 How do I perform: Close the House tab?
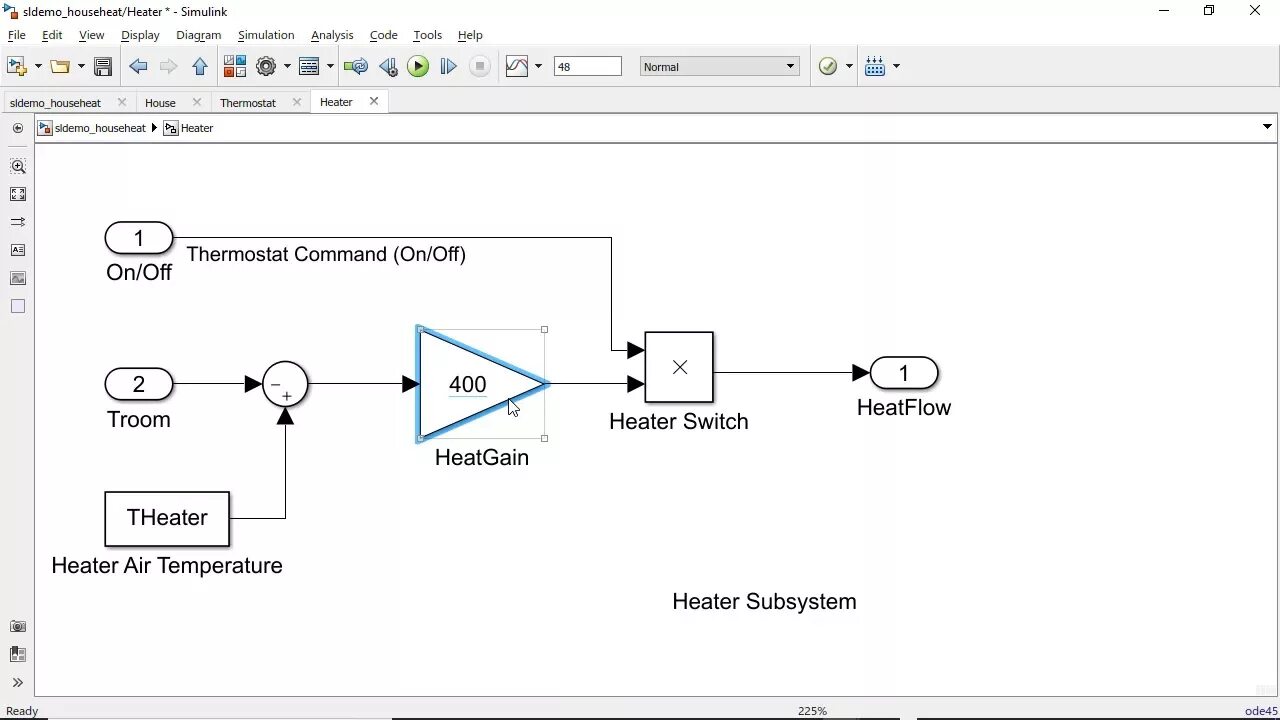point(197,101)
